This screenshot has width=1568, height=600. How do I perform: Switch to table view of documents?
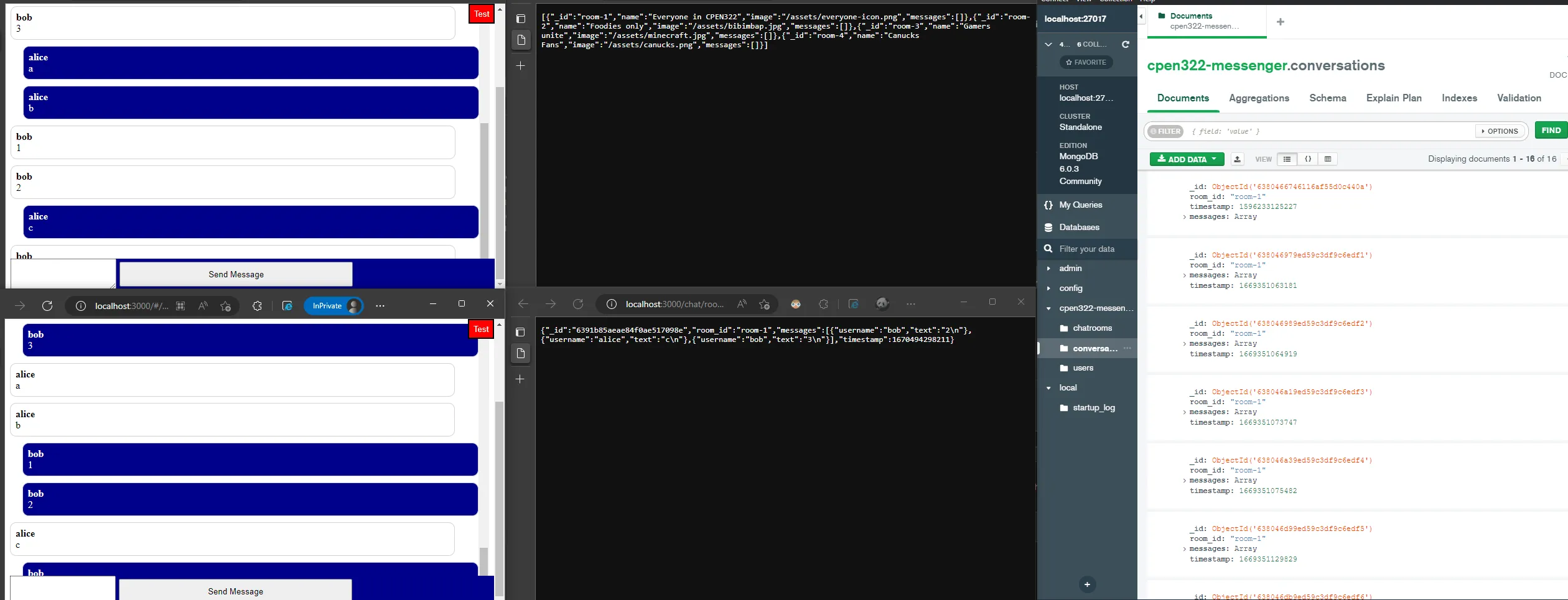pyautogui.click(x=1327, y=159)
